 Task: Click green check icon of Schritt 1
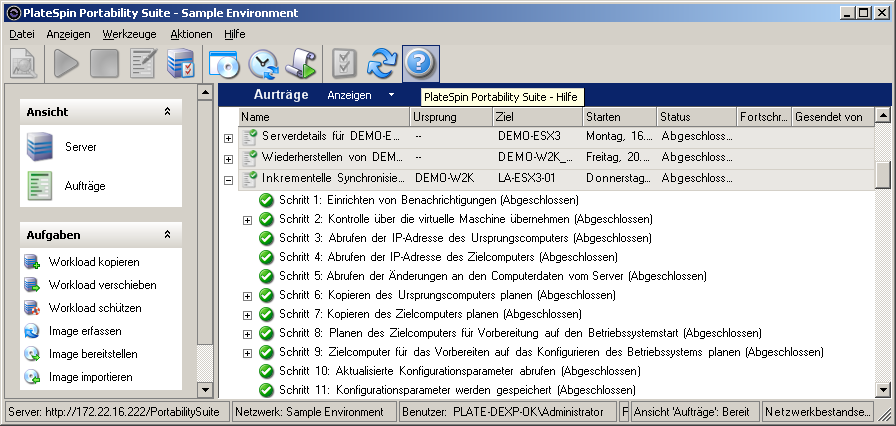(266, 200)
